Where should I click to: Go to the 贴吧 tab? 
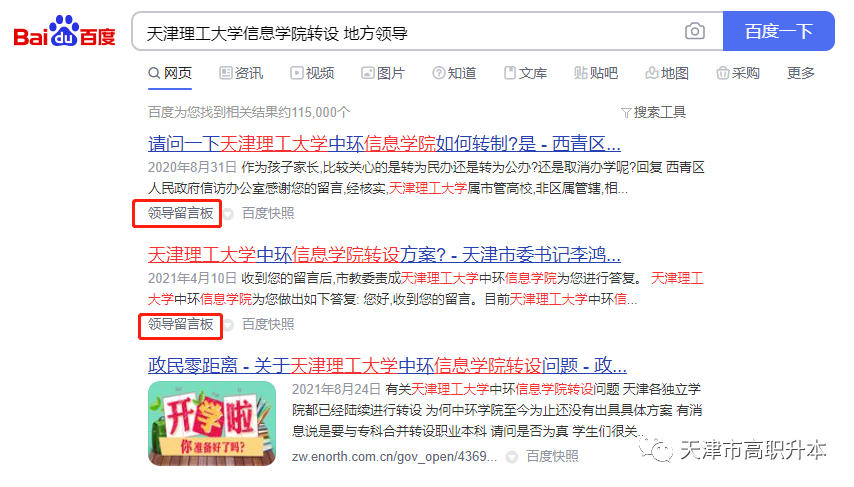596,73
